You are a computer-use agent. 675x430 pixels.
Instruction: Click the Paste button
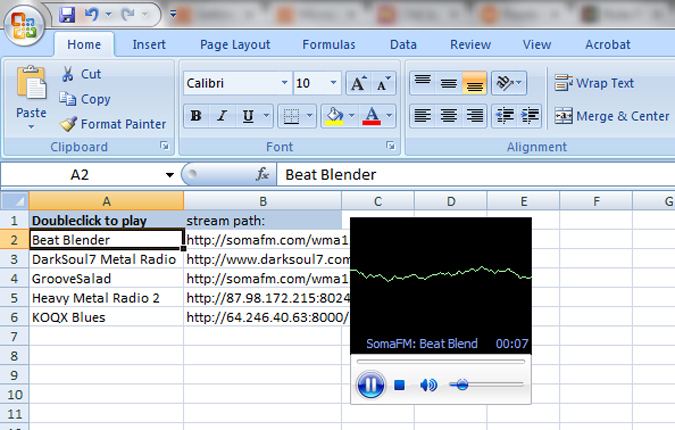tap(31, 98)
